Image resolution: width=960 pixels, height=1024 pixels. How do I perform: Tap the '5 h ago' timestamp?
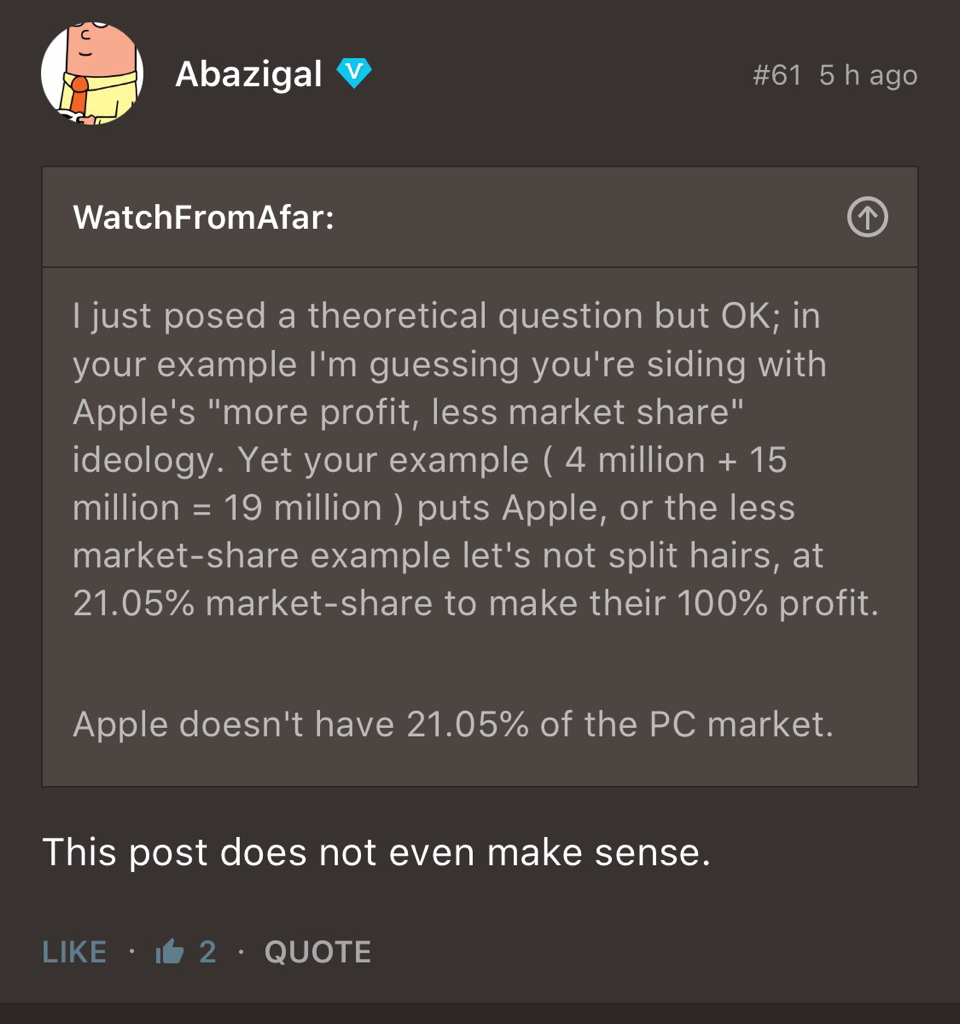coord(868,75)
